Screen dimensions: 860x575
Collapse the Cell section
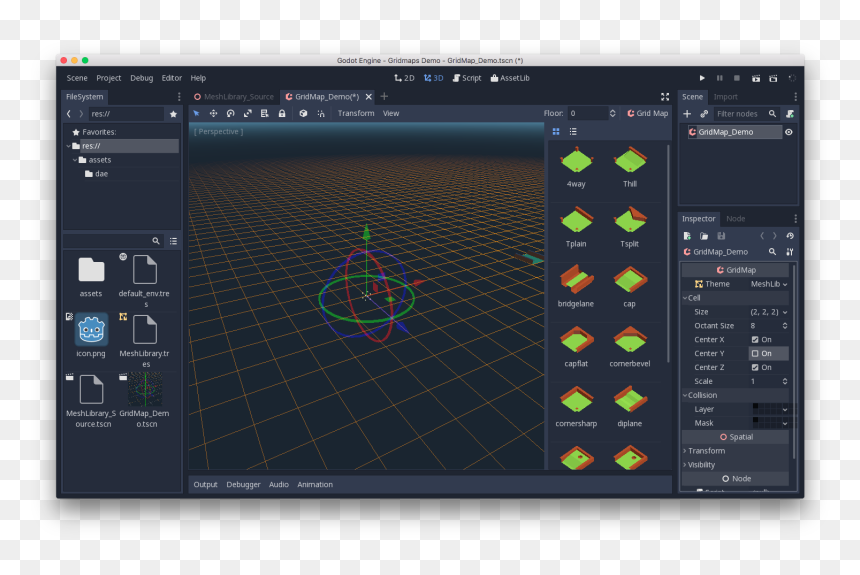(735, 298)
